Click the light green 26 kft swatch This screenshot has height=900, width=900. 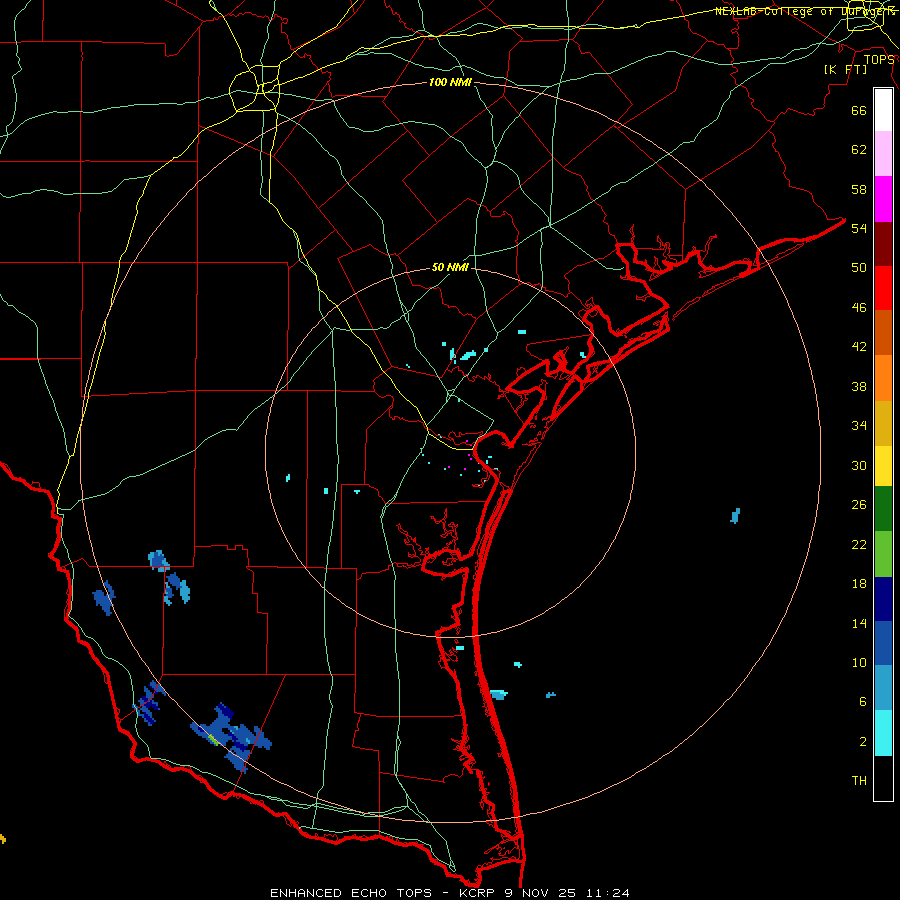coord(883,554)
